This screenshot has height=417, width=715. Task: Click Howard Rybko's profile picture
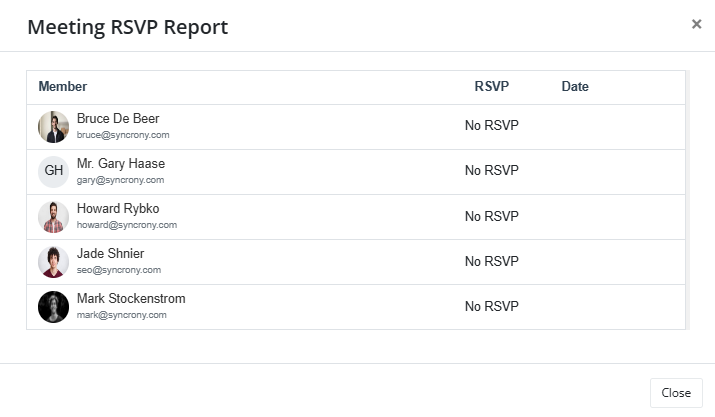(x=53, y=217)
